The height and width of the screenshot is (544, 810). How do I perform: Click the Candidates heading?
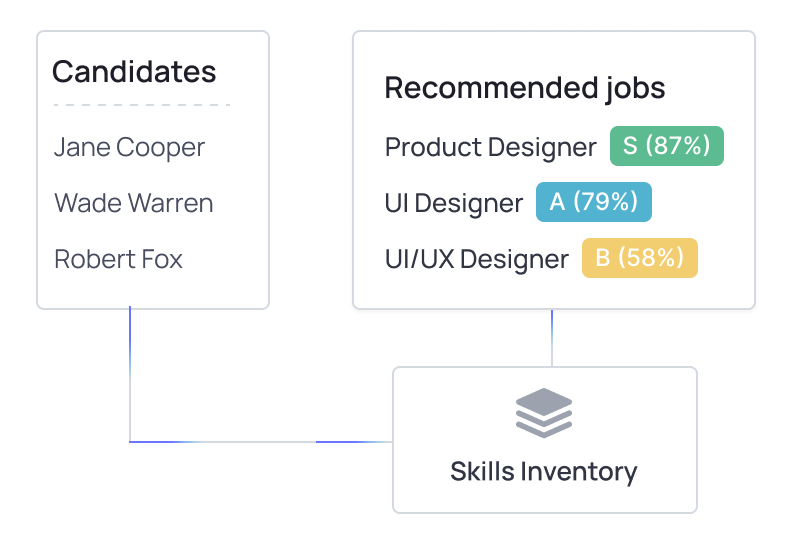pos(134,72)
